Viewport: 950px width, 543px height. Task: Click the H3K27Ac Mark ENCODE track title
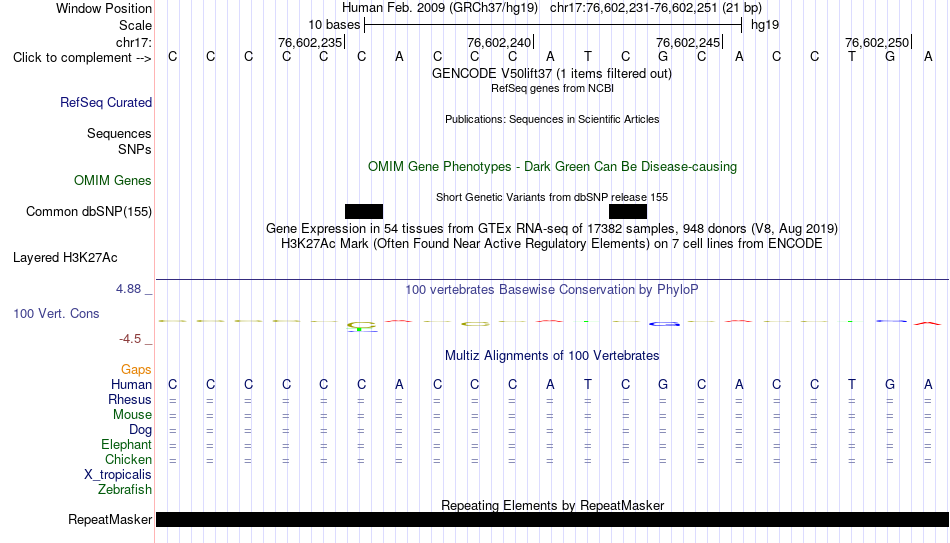click(552, 244)
